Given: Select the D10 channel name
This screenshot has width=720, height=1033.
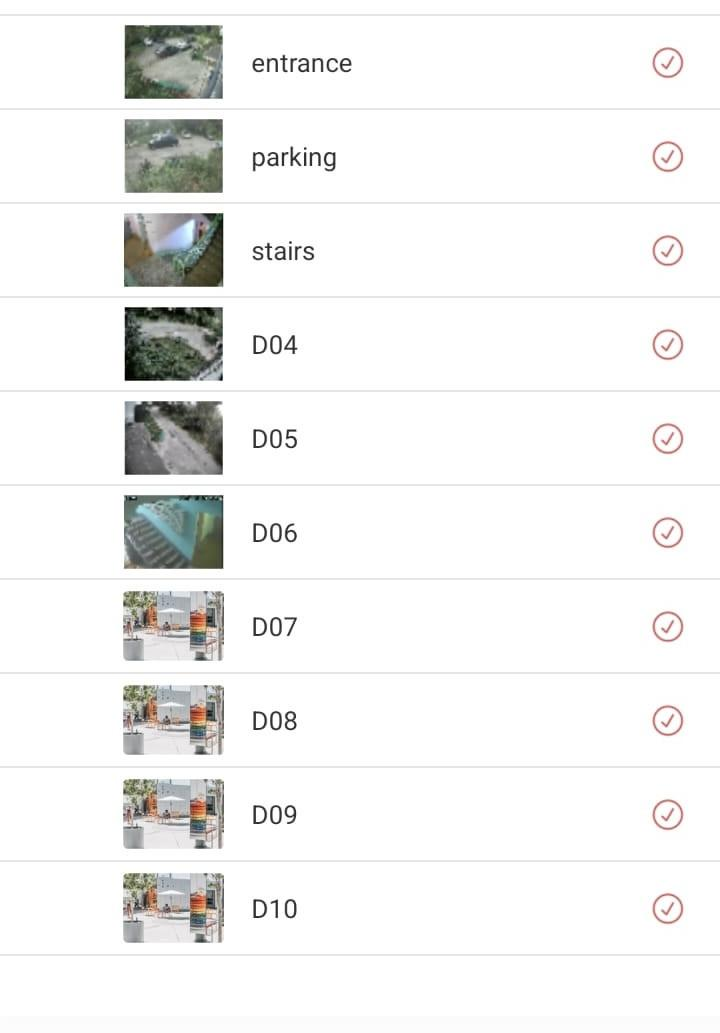Looking at the screenshot, I should click(x=274, y=909).
